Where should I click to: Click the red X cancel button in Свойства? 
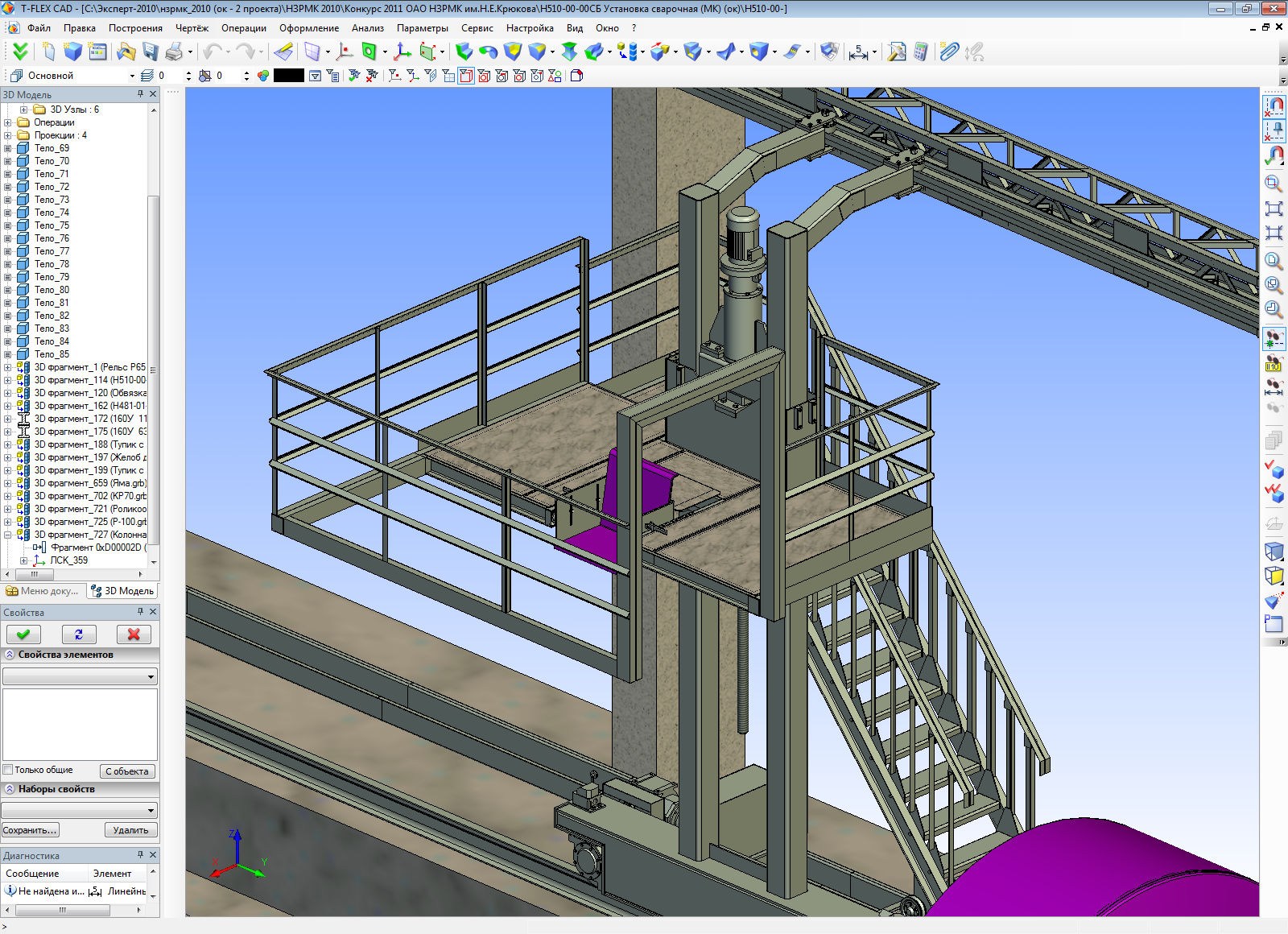134,634
